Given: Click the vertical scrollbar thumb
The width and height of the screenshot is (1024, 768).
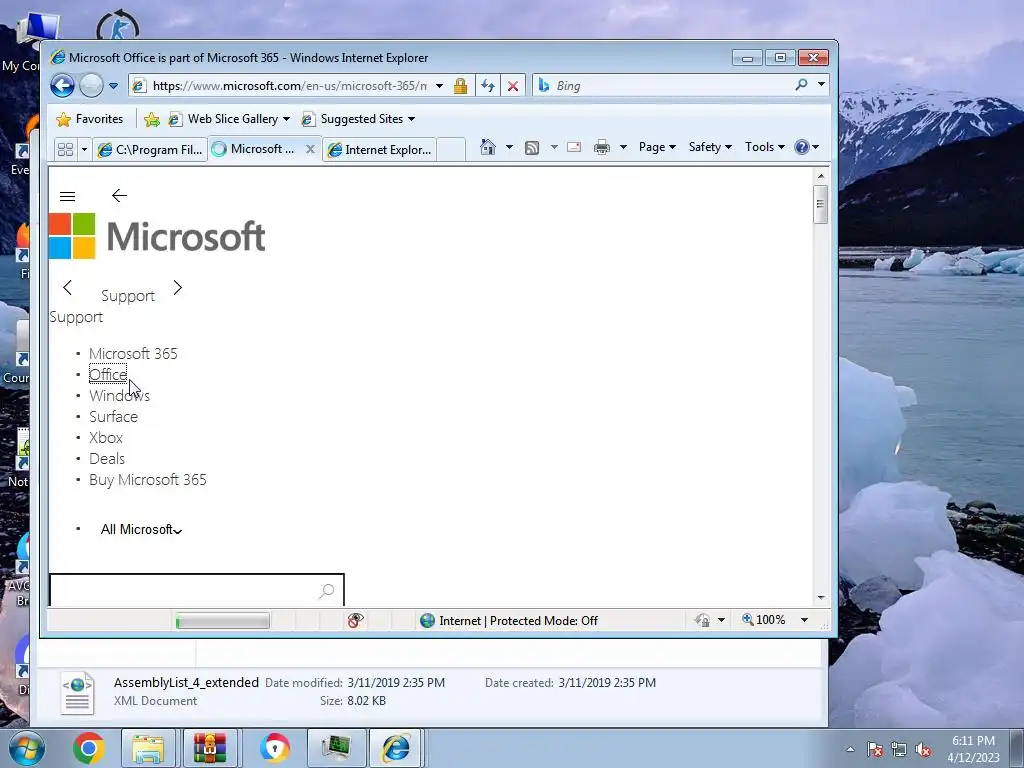Looking at the screenshot, I should [x=821, y=204].
